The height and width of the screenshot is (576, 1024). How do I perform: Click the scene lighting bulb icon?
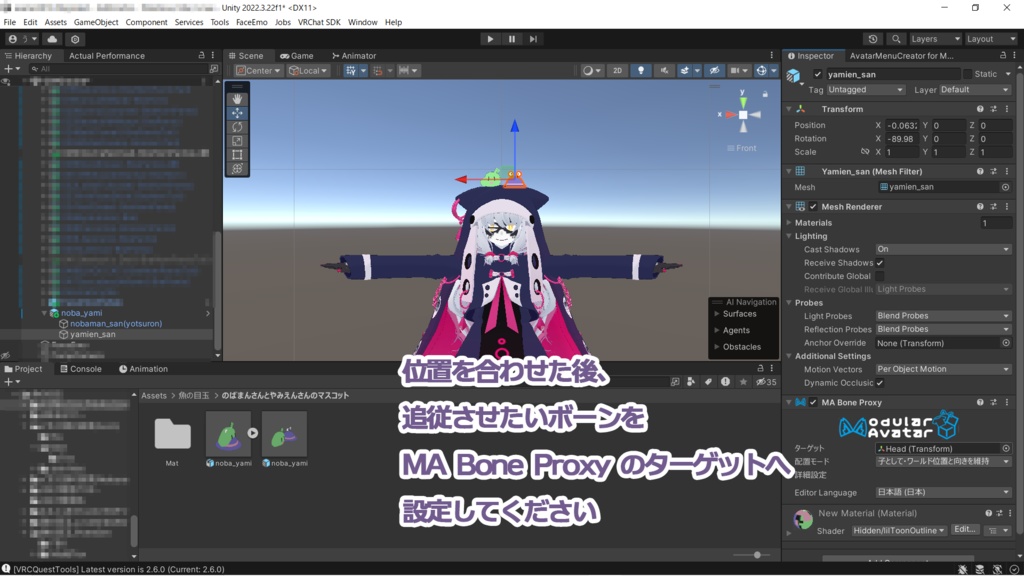641,70
